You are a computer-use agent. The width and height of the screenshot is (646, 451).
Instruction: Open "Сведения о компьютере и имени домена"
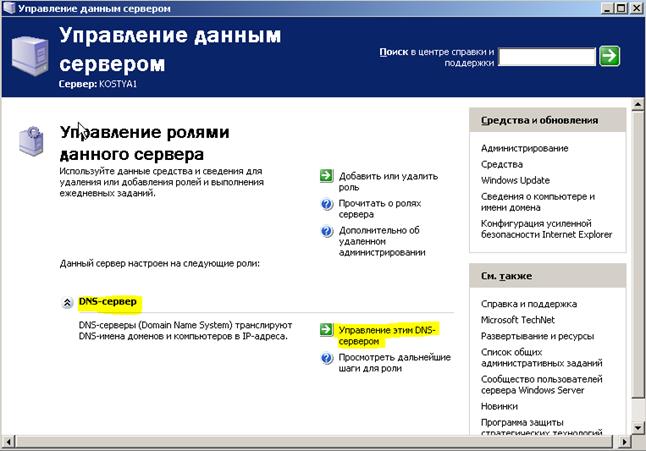[x=538, y=202]
